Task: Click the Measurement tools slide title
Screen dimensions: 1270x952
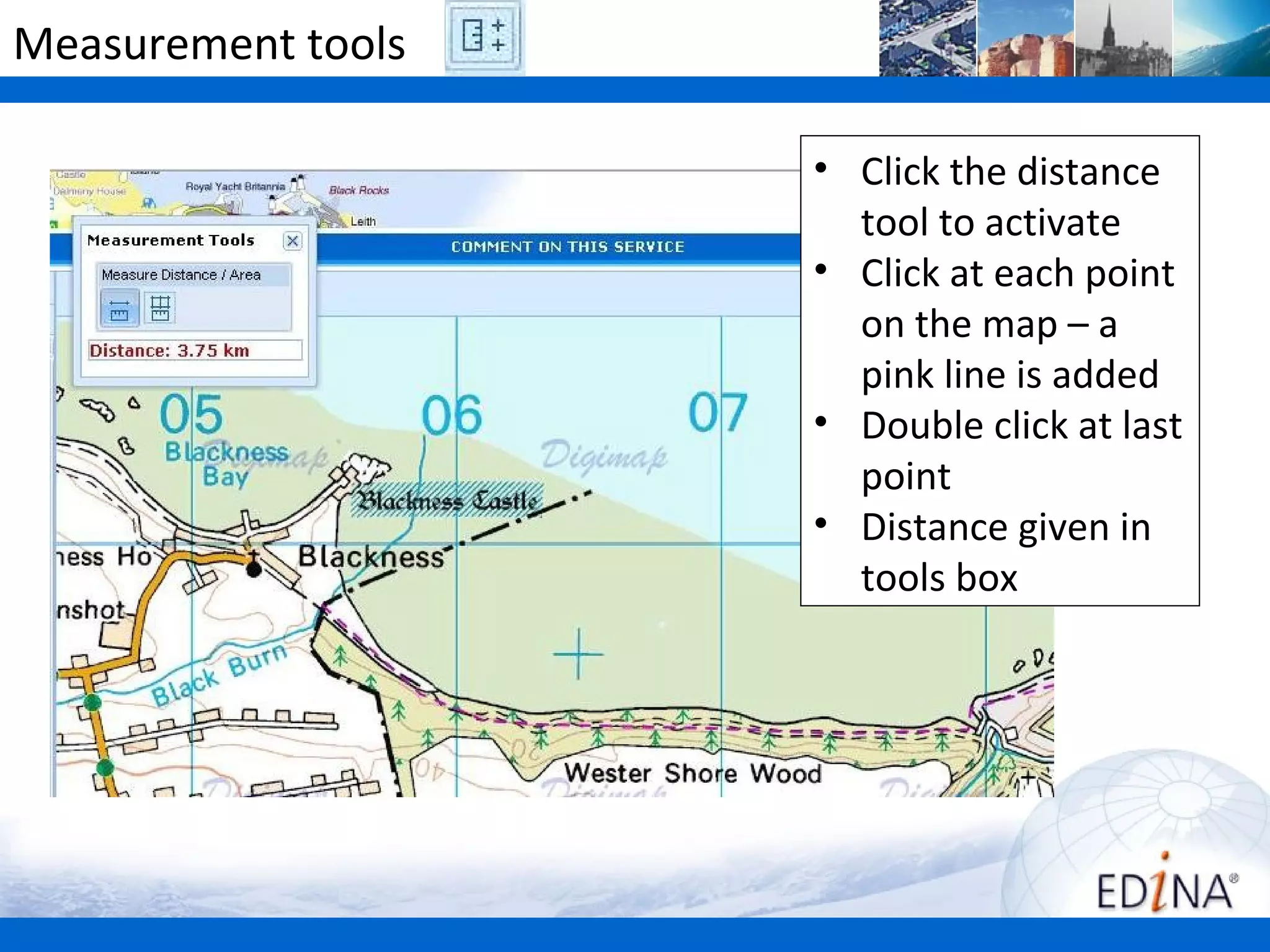Action: (209, 44)
